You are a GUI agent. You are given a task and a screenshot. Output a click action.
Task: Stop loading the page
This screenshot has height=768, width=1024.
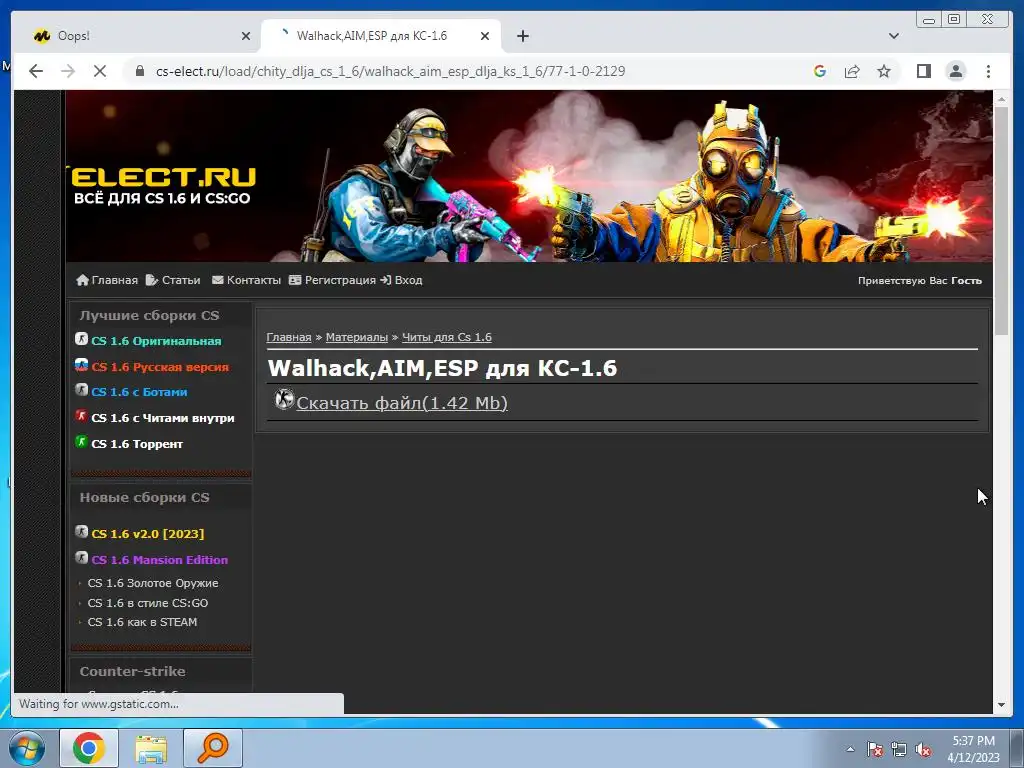pyautogui.click(x=100, y=71)
